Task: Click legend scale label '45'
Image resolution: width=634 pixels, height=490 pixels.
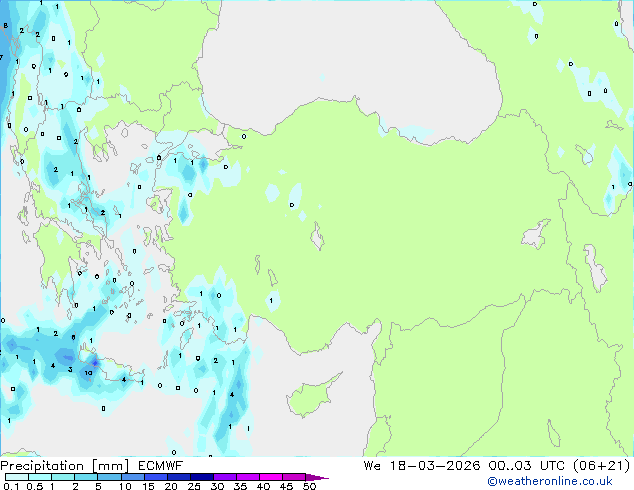Action: pyautogui.click(x=287, y=486)
